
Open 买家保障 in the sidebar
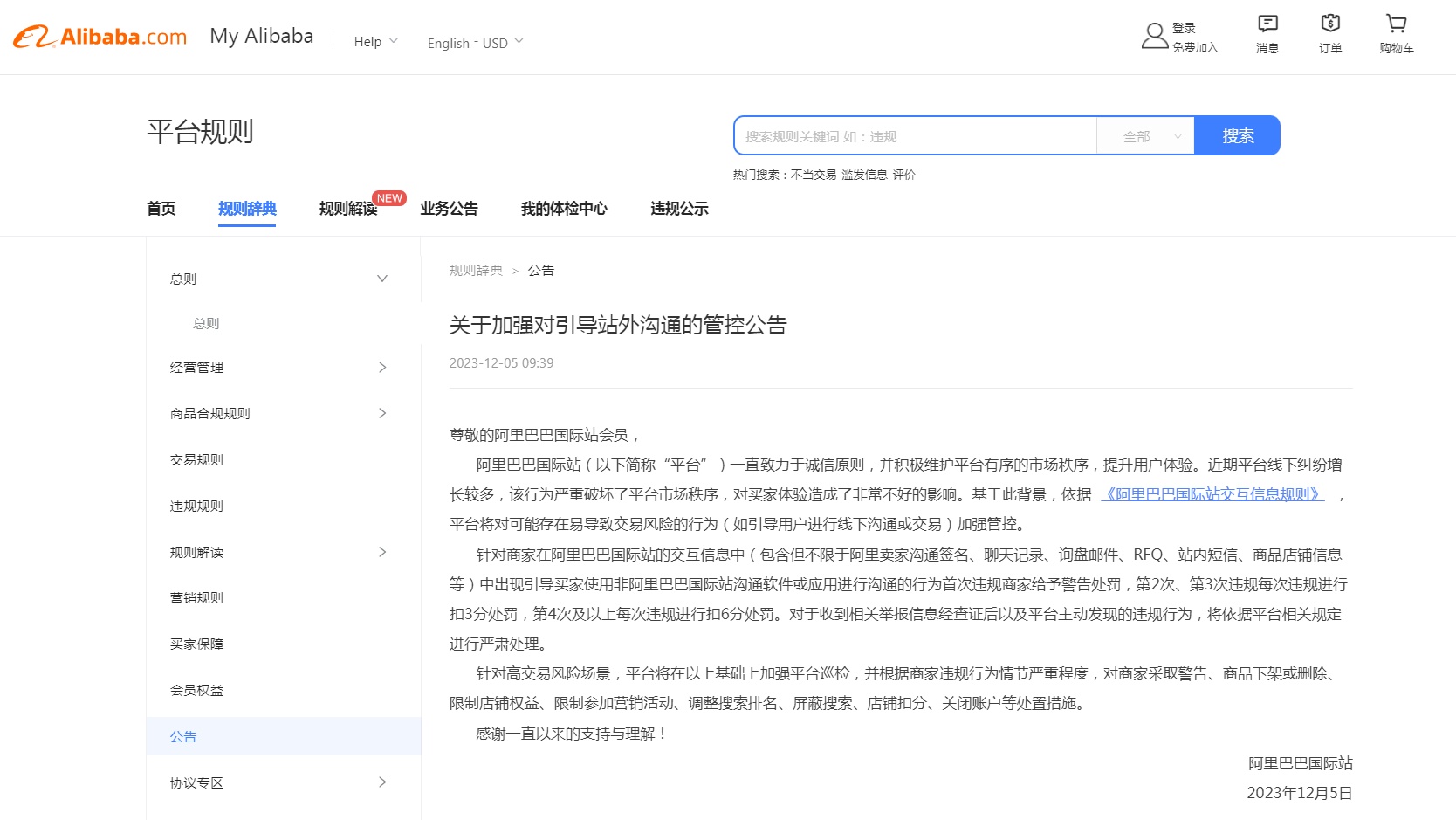pyautogui.click(x=196, y=644)
